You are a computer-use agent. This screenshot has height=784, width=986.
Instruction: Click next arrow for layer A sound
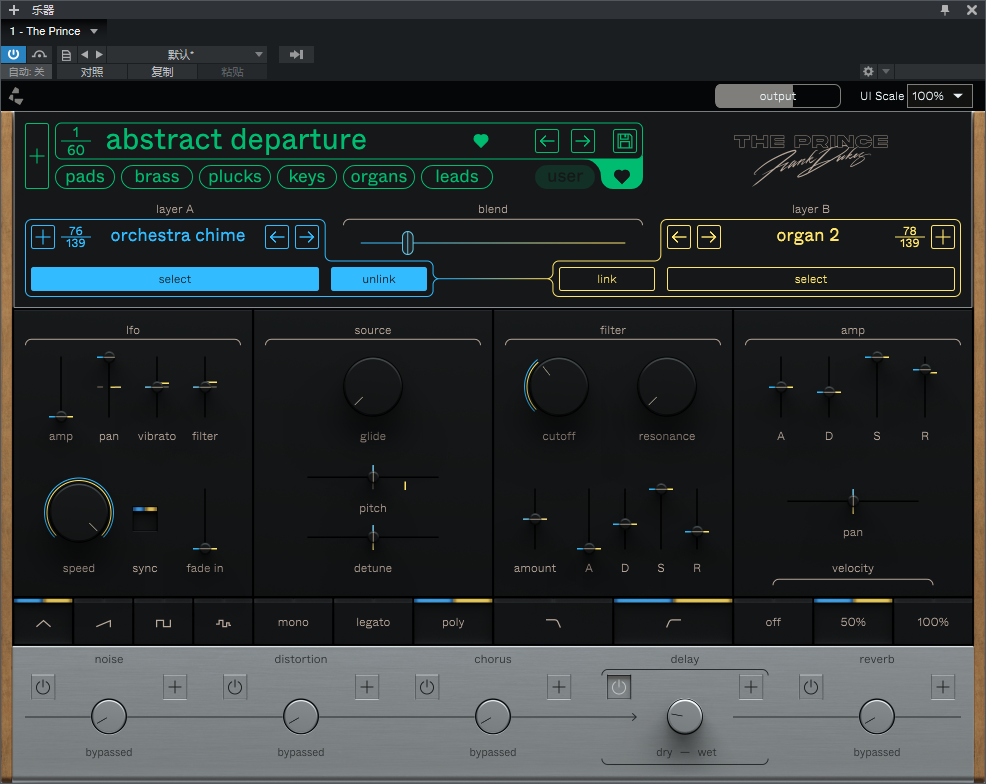coord(307,237)
